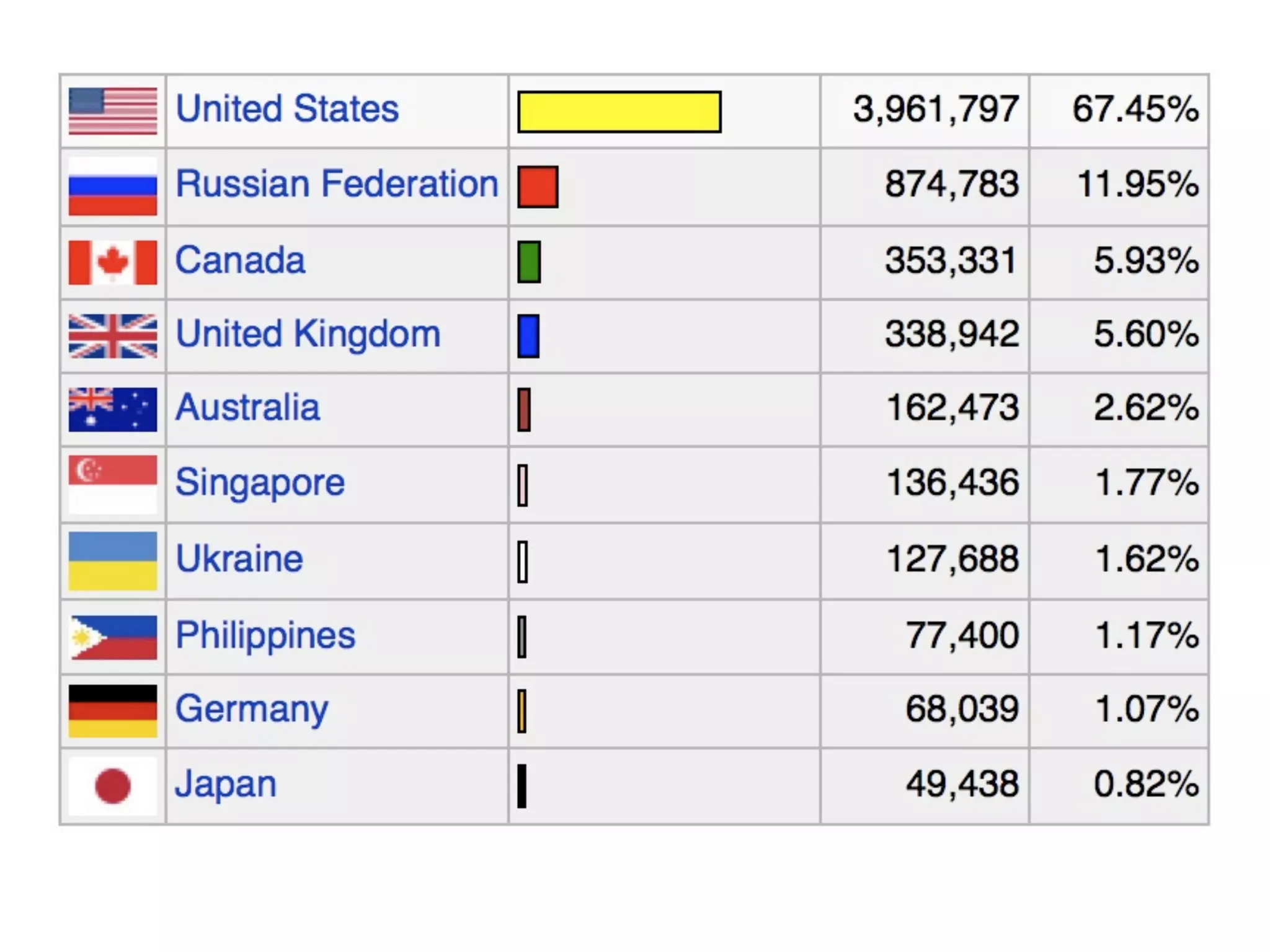Click the Russian Federation flag icon
1270x952 pixels.
tap(112, 187)
